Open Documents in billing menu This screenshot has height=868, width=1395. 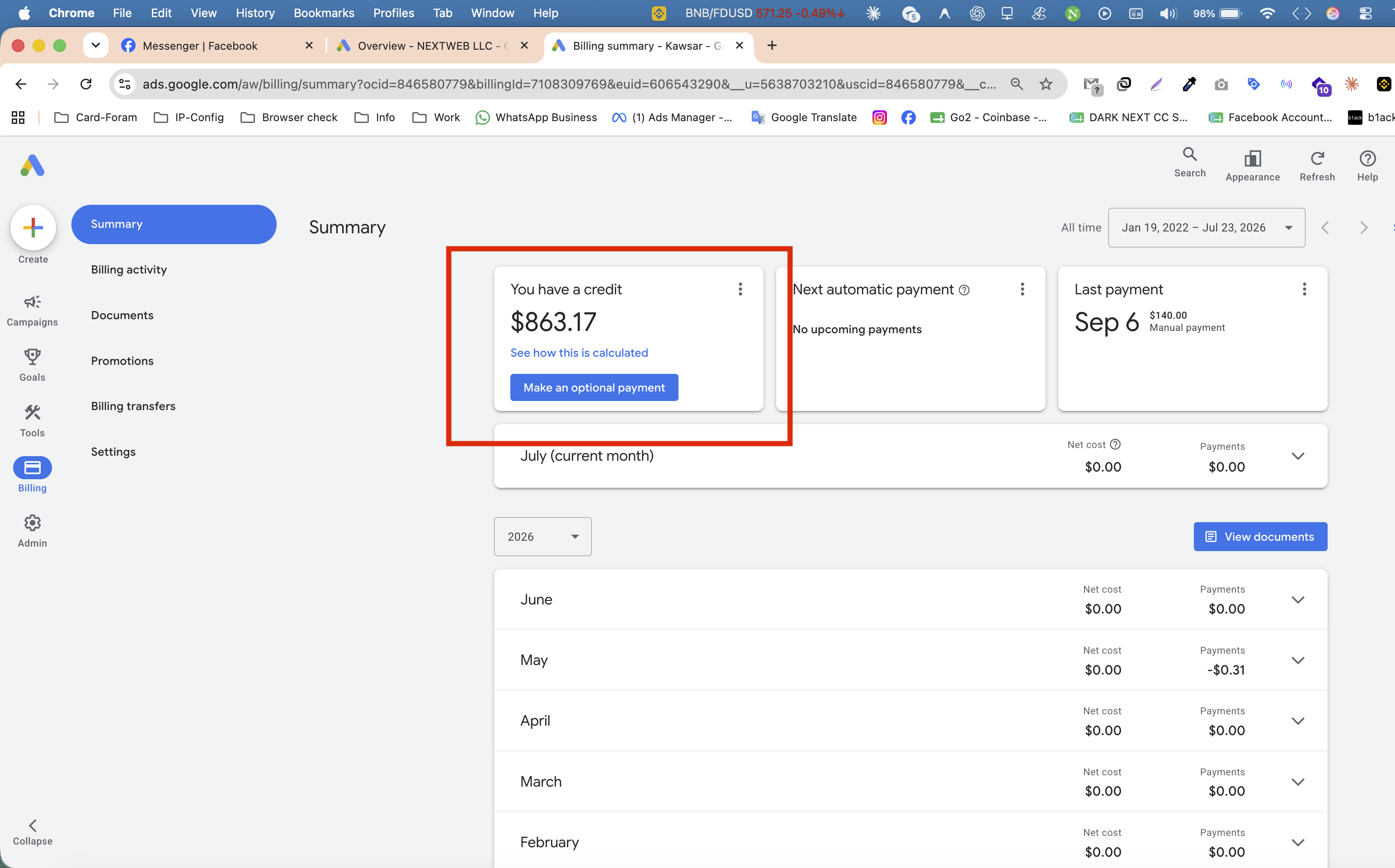click(122, 315)
